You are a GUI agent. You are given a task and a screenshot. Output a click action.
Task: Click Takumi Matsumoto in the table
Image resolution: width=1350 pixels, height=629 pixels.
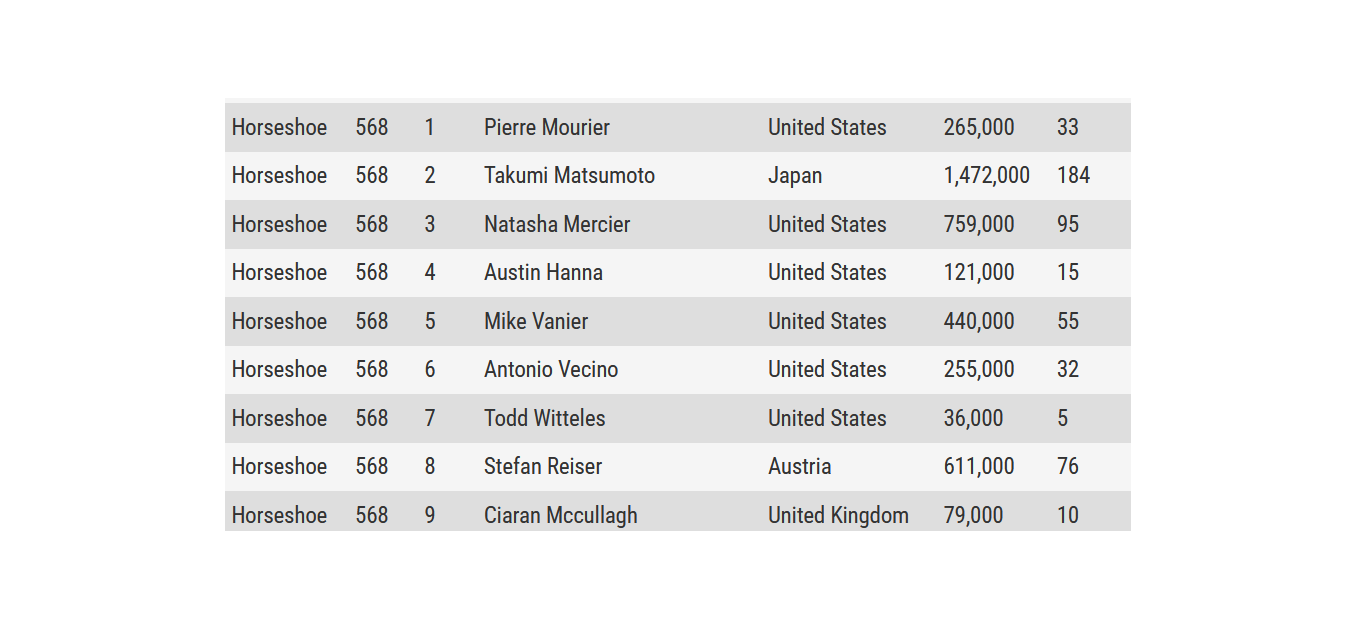coord(569,176)
